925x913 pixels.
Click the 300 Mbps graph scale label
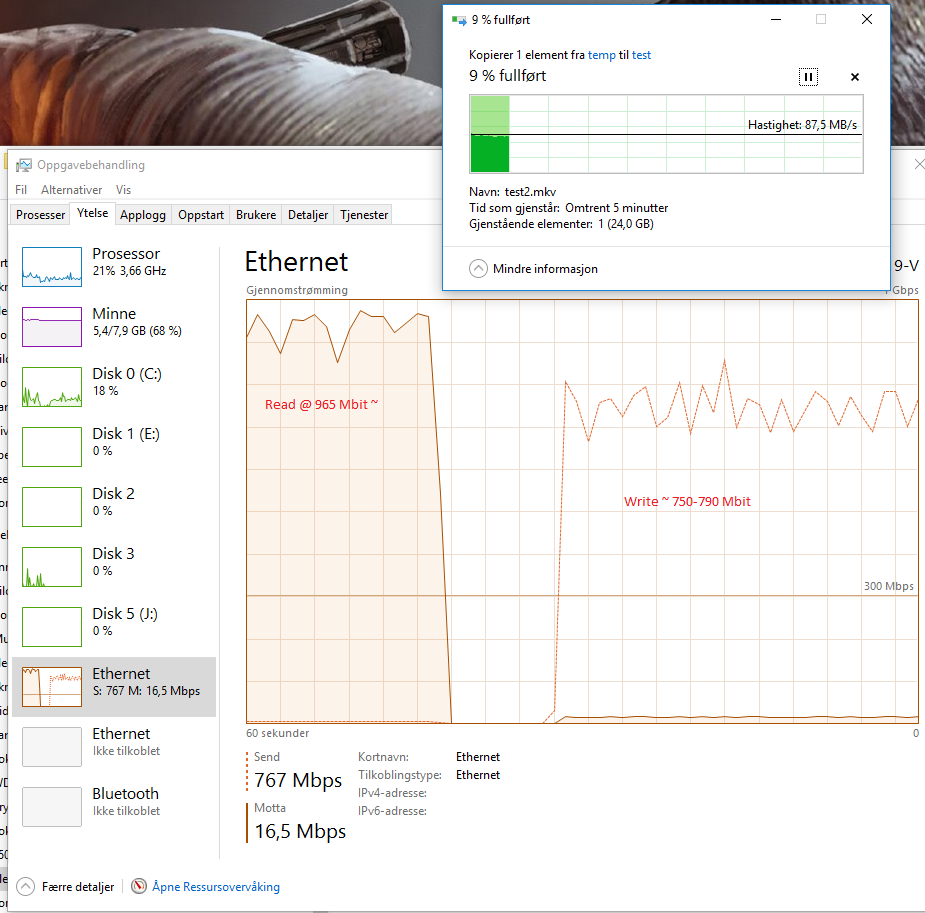click(888, 586)
